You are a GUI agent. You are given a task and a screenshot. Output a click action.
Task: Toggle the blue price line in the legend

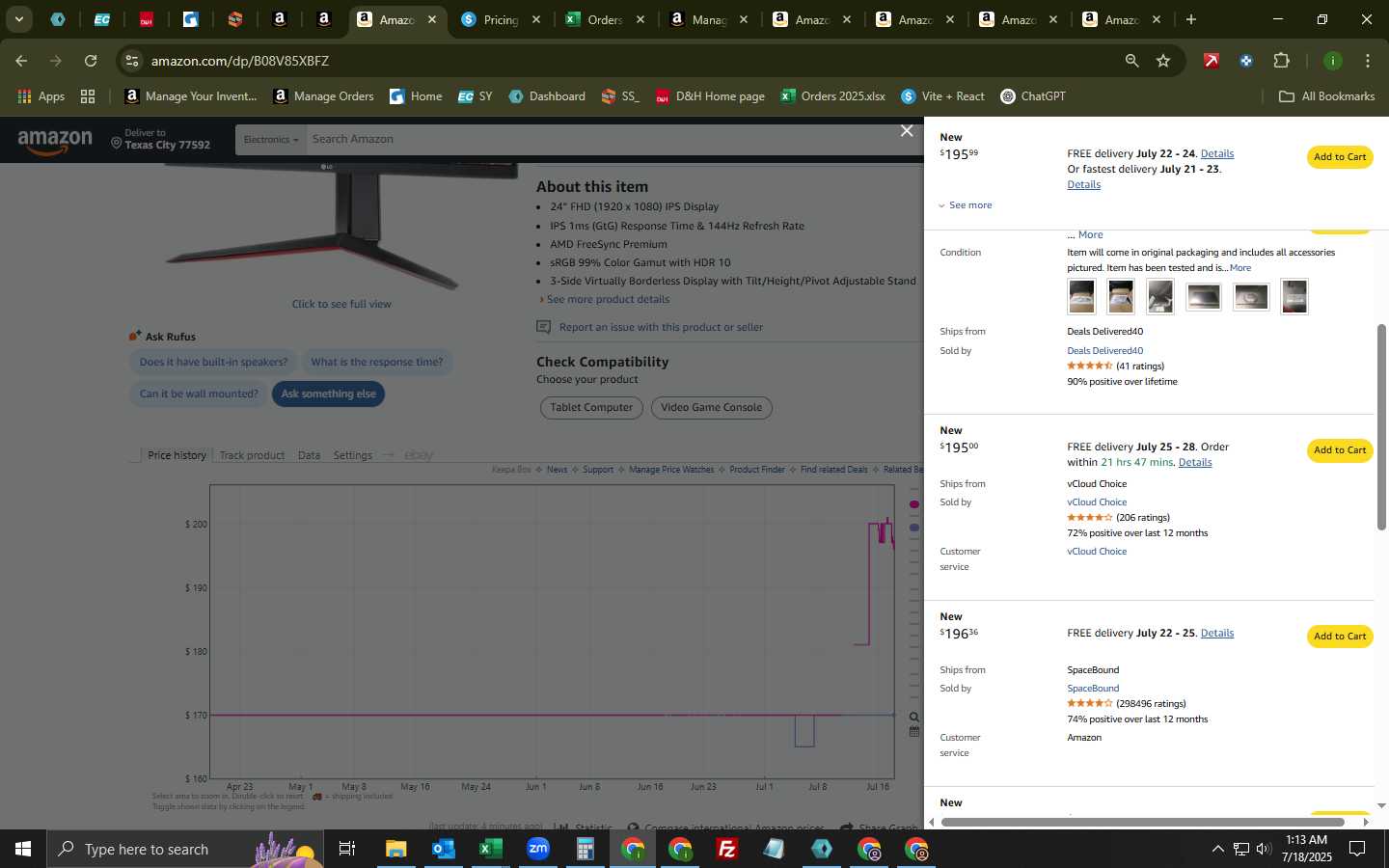pos(914,528)
